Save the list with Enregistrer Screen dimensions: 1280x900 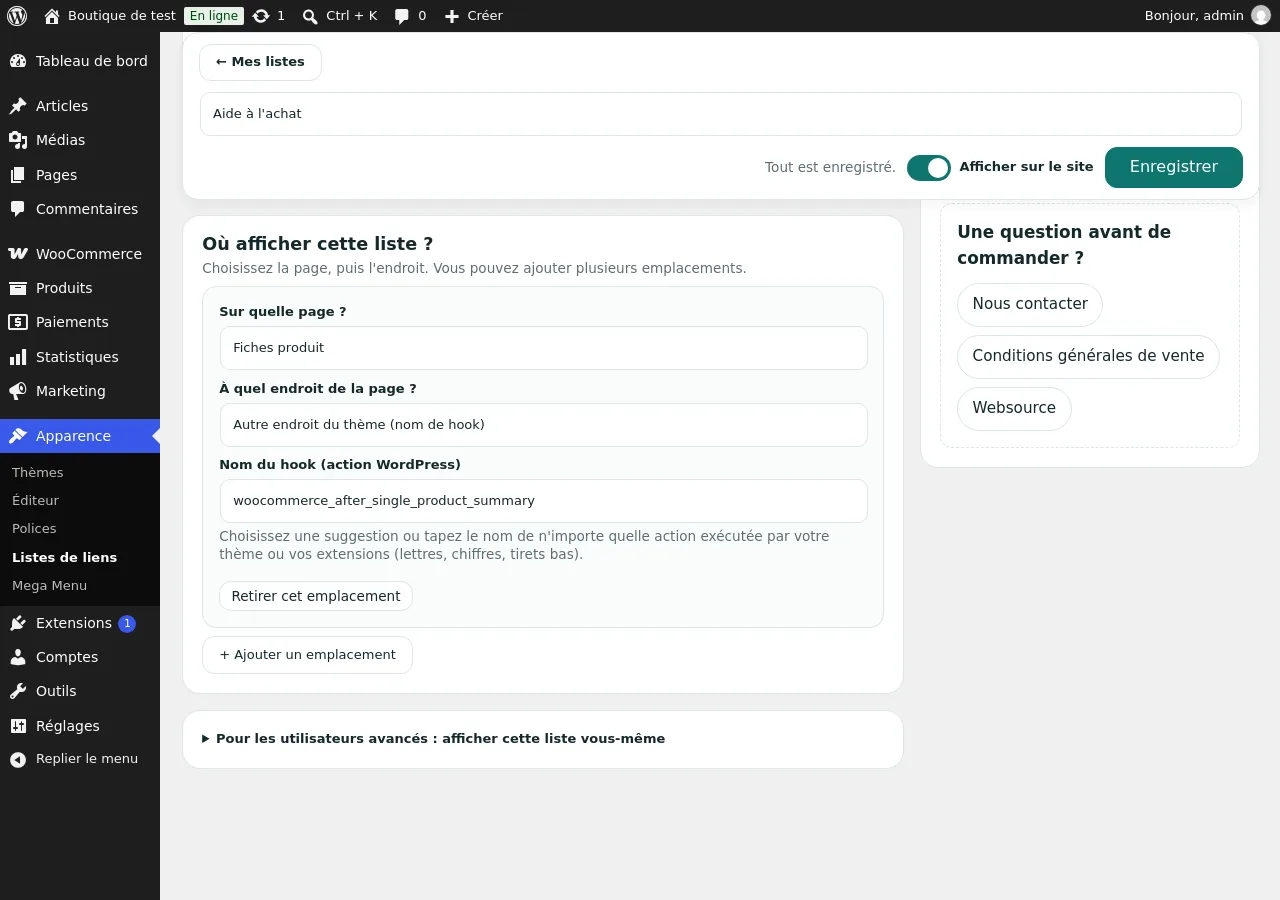pyautogui.click(x=1174, y=167)
